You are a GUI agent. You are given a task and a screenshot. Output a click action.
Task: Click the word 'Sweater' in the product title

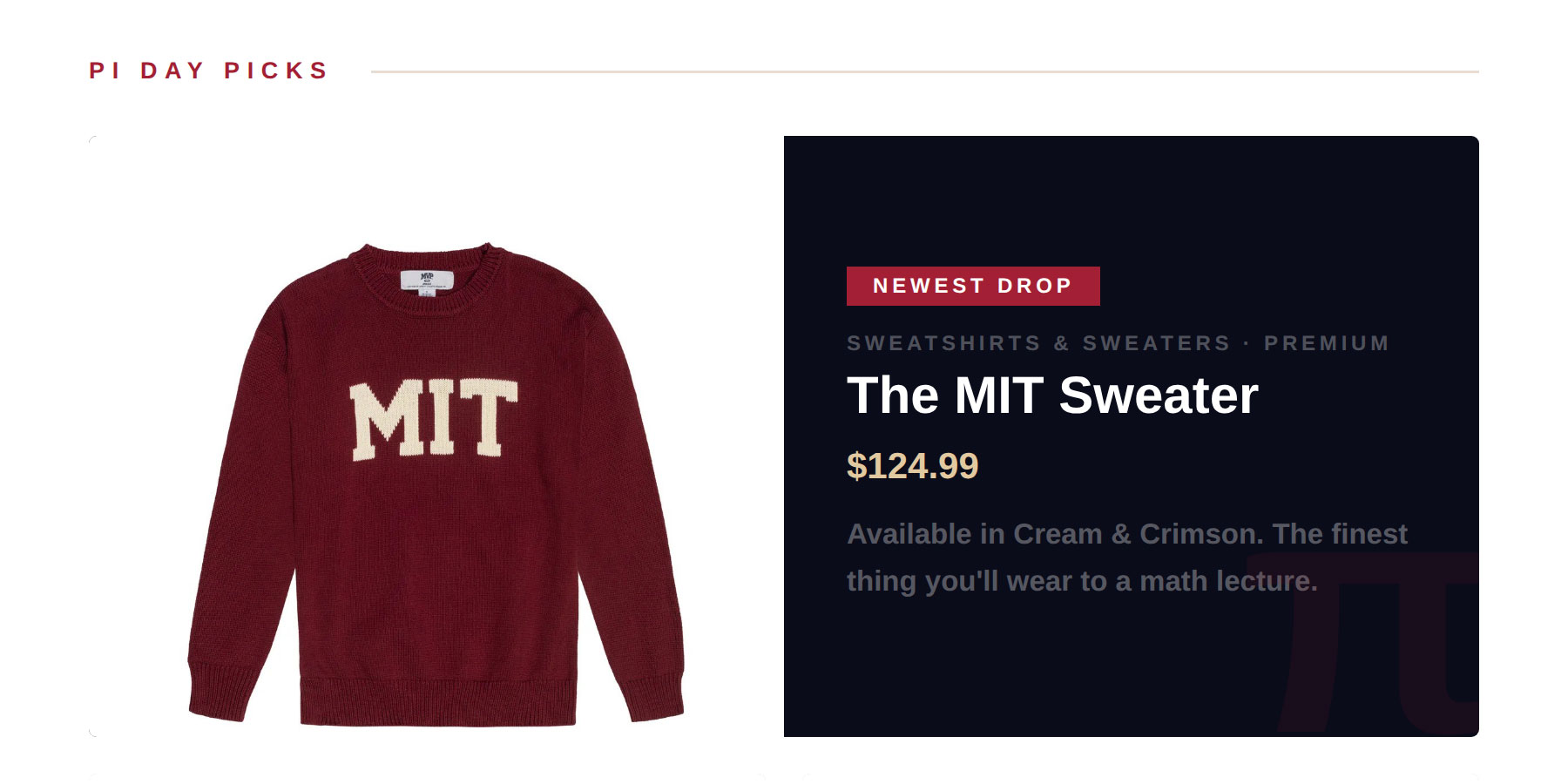[1159, 395]
